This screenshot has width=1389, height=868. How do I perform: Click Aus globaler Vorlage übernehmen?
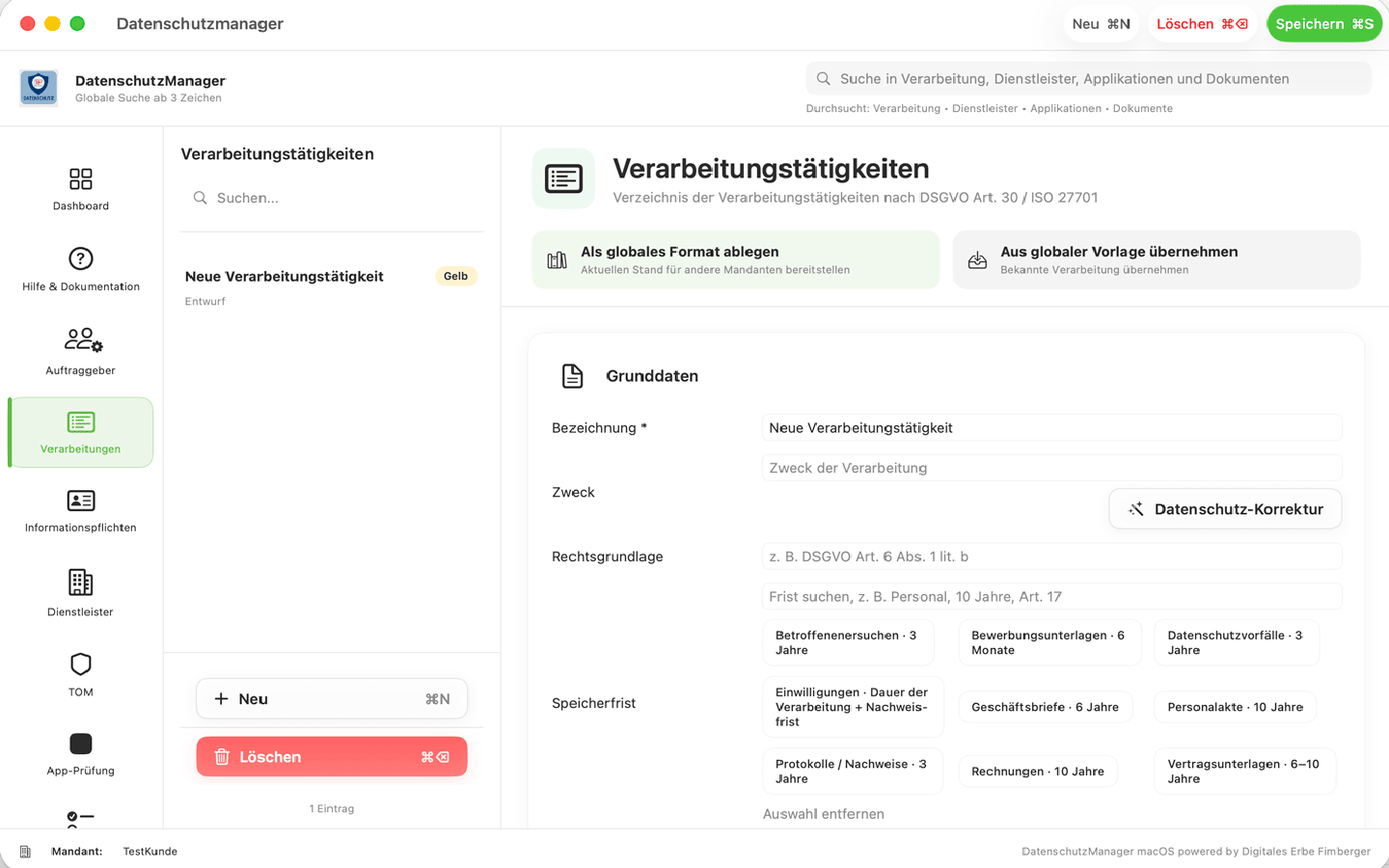point(1157,259)
